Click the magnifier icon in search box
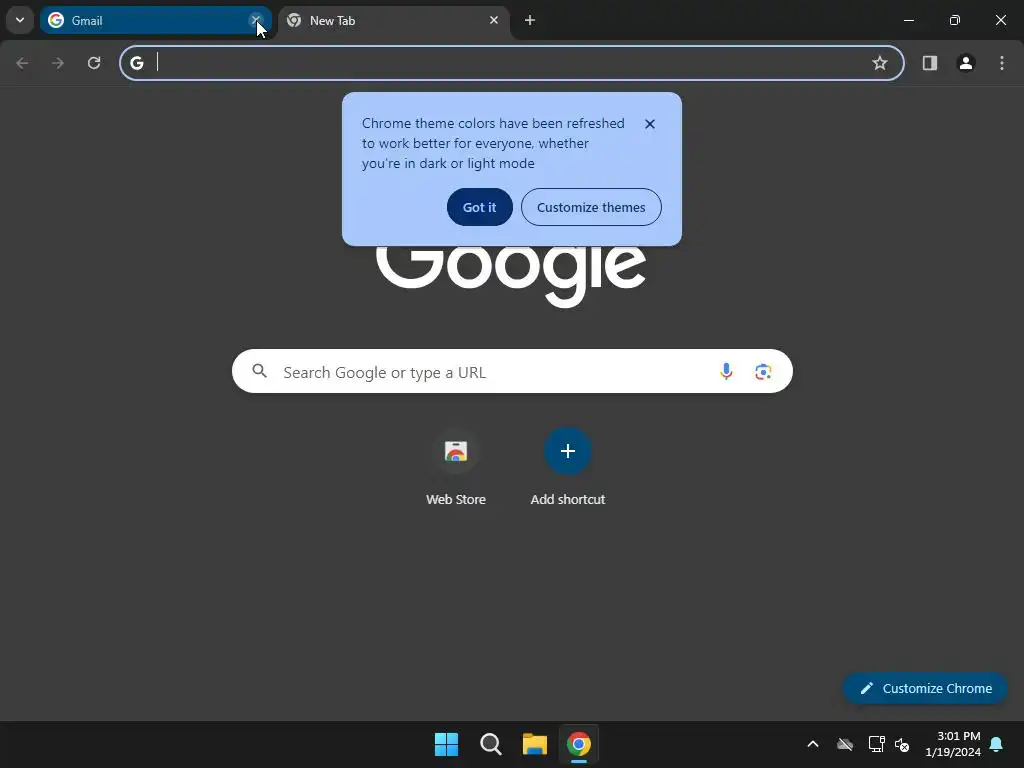This screenshot has width=1024, height=768. (260, 371)
